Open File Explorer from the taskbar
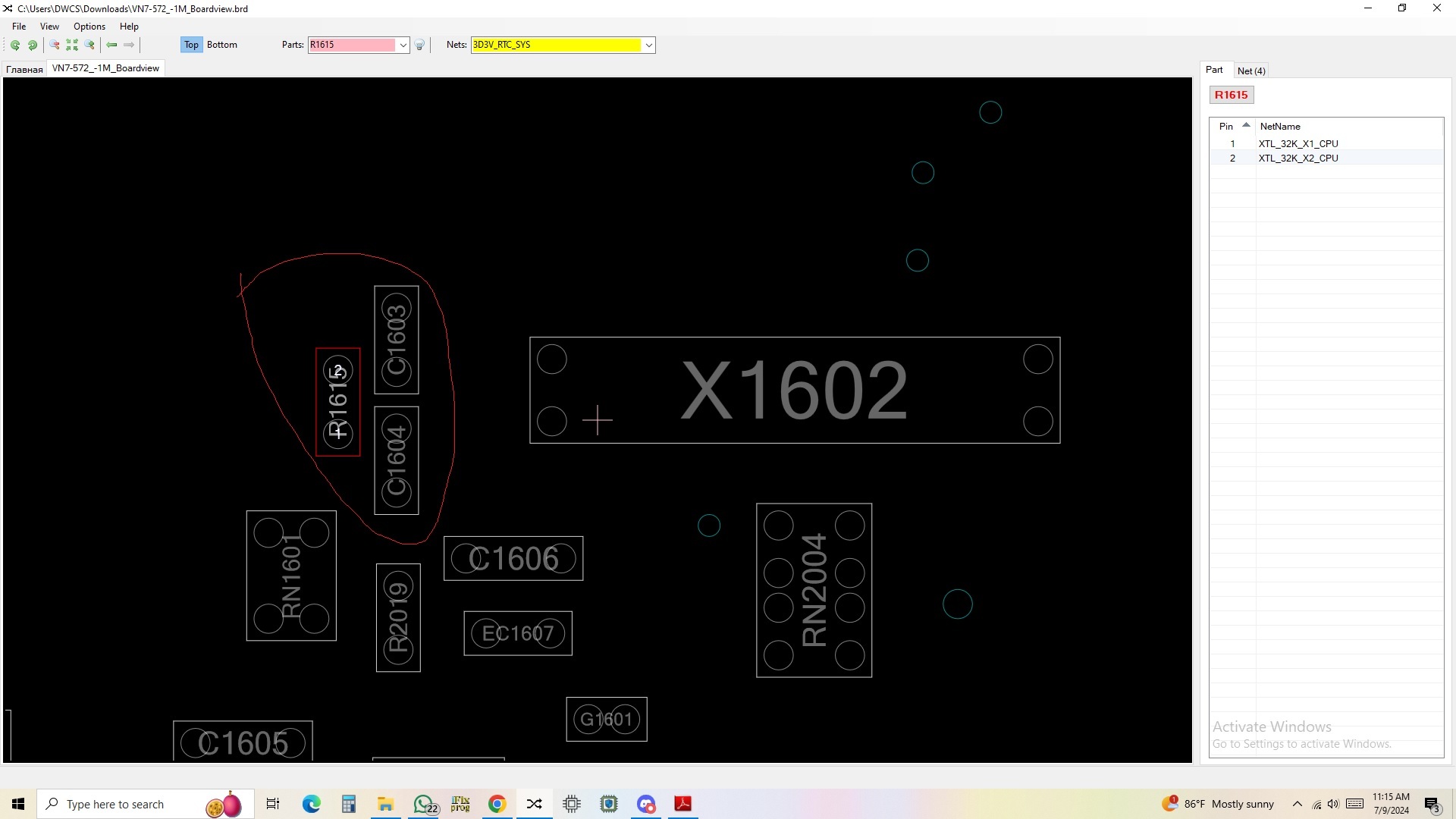The image size is (1456, 819). (x=385, y=804)
